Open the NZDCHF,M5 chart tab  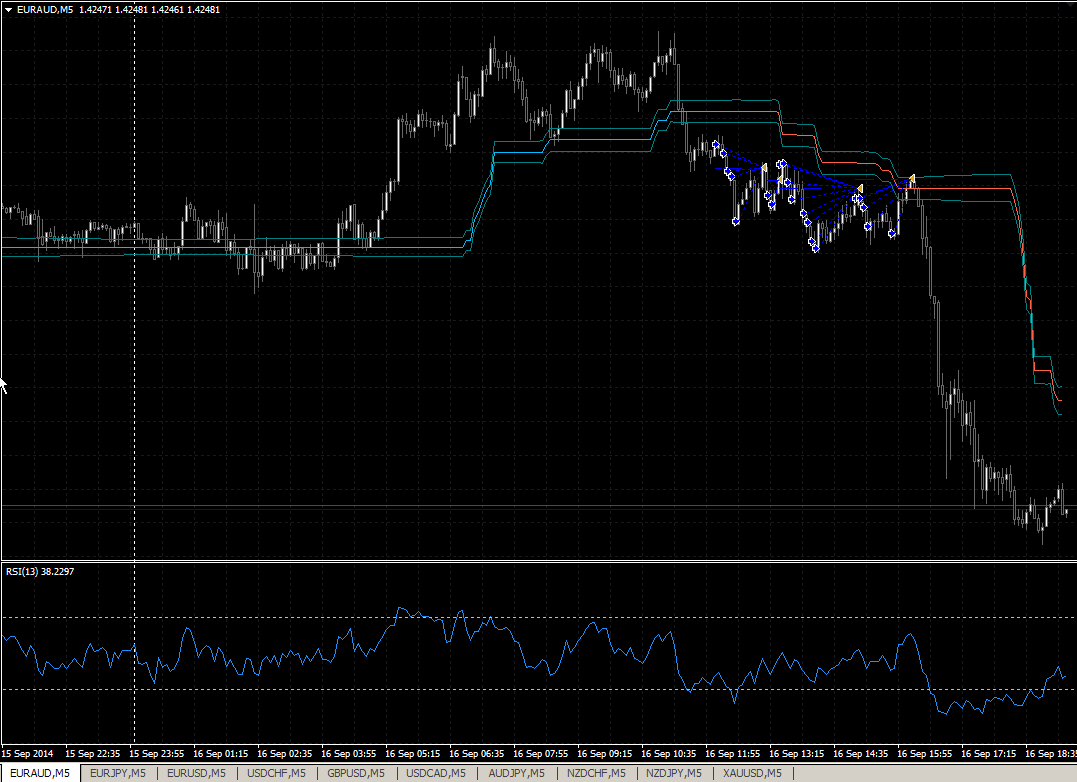(x=596, y=773)
